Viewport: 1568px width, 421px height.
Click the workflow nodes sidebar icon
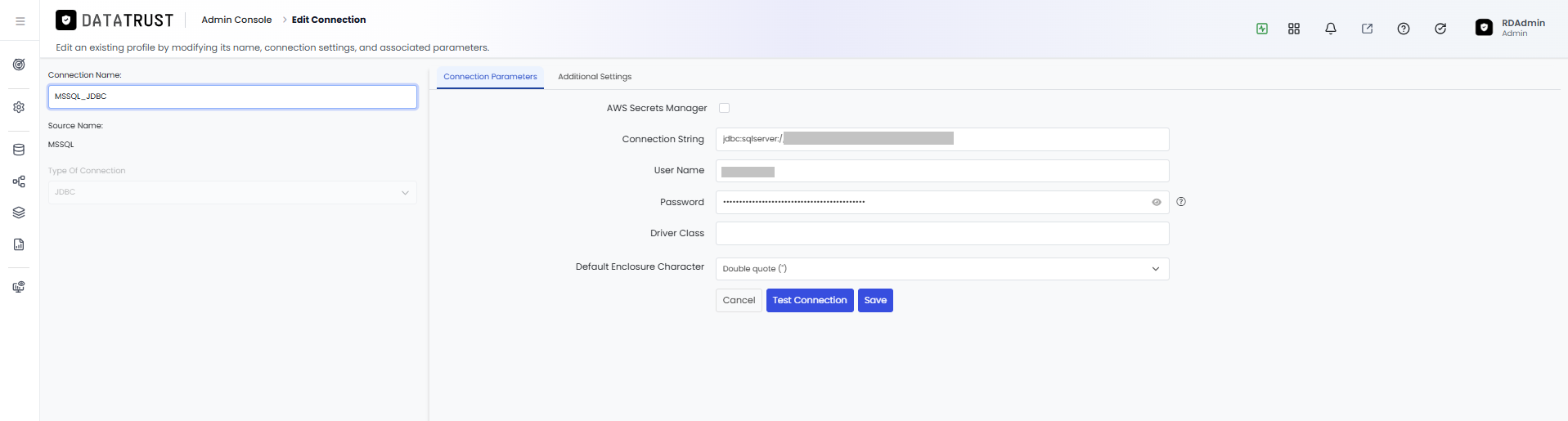(x=19, y=181)
